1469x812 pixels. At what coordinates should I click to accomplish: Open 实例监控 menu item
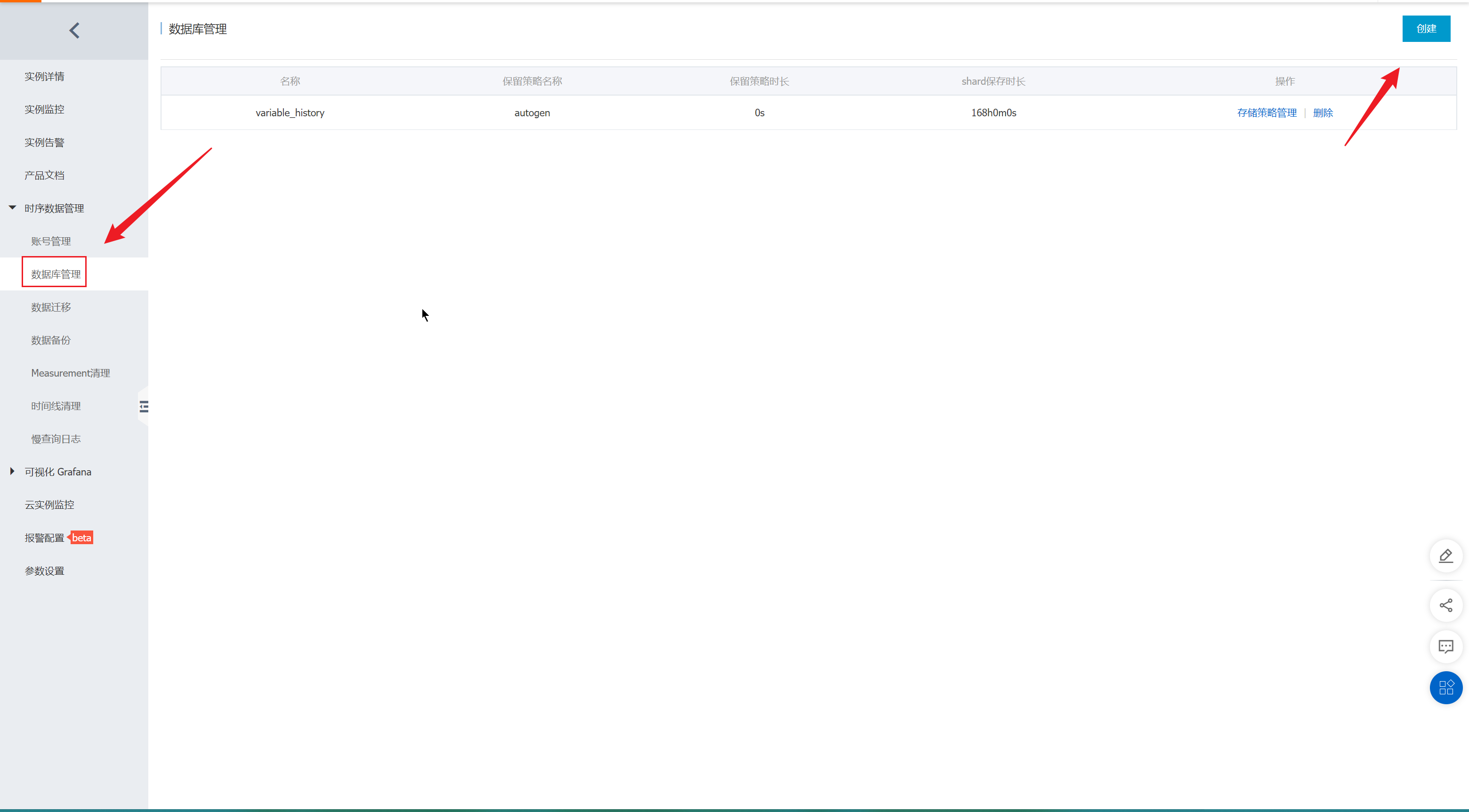(x=44, y=110)
